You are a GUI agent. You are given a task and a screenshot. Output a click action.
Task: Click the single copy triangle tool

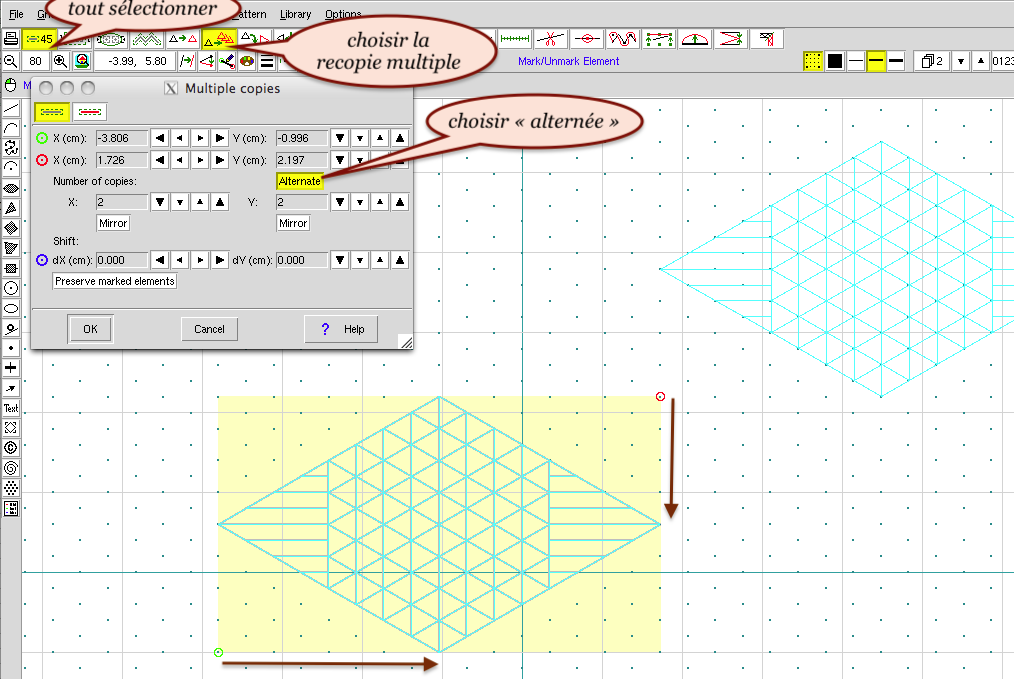coord(182,39)
